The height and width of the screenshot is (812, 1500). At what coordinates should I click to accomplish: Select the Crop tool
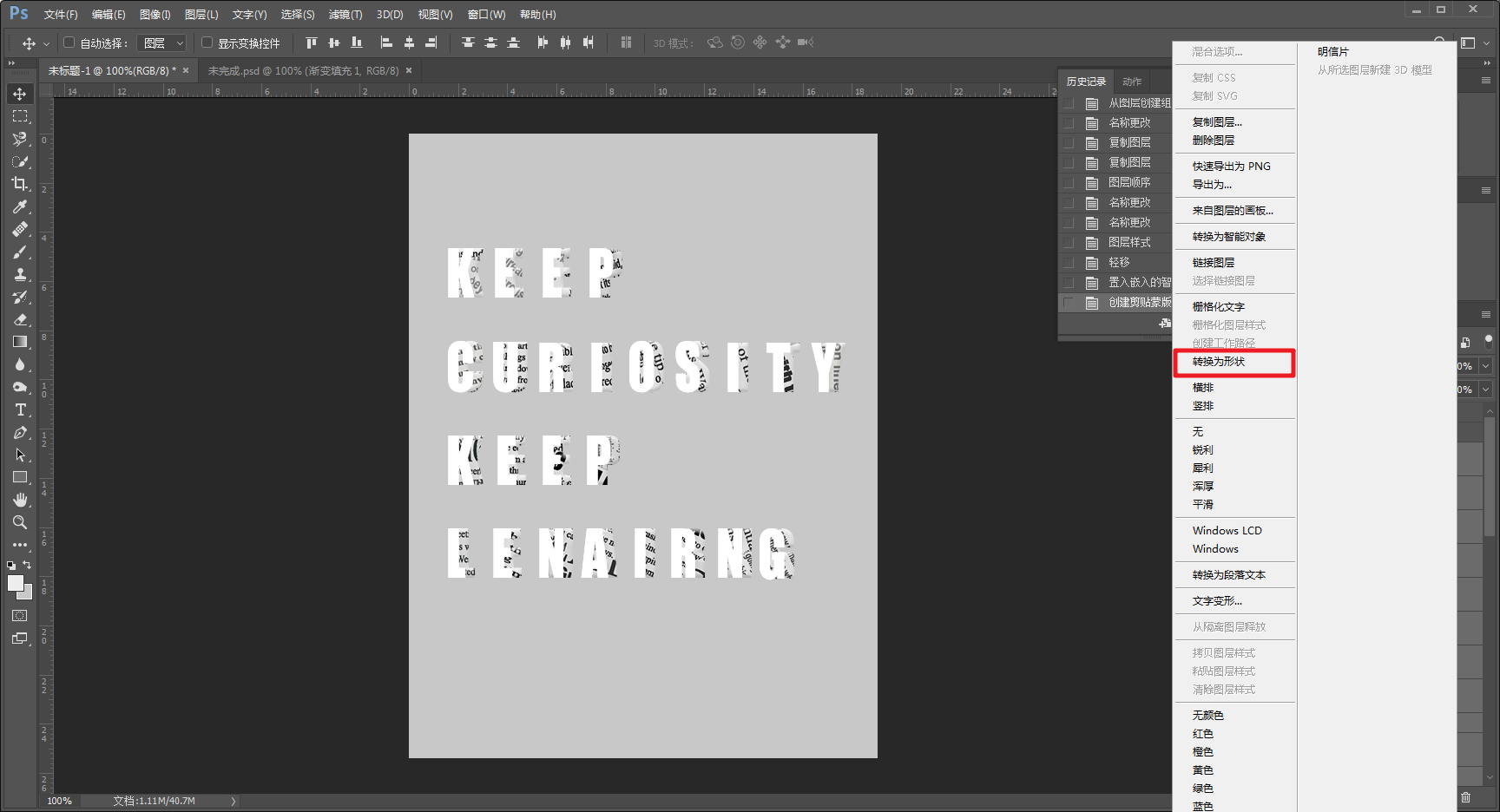[20, 184]
